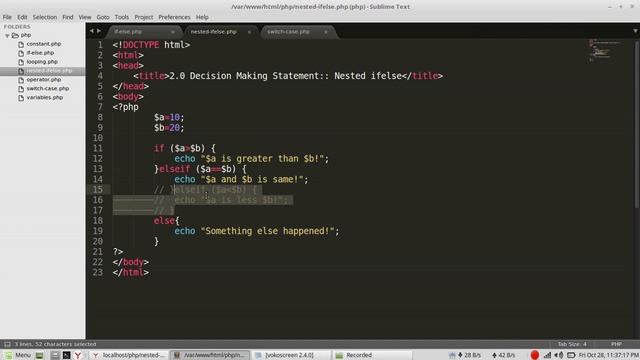Image resolution: width=640 pixels, height=360 pixels.
Task: Open the Tab Size: 4 selector
Action: coord(572,344)
